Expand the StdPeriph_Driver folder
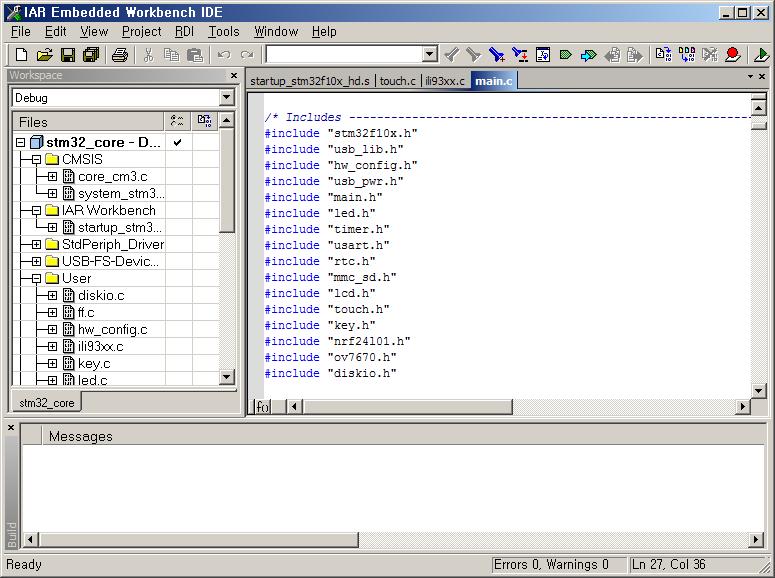The width and height of the screenshot is (775, 578). 36,245
